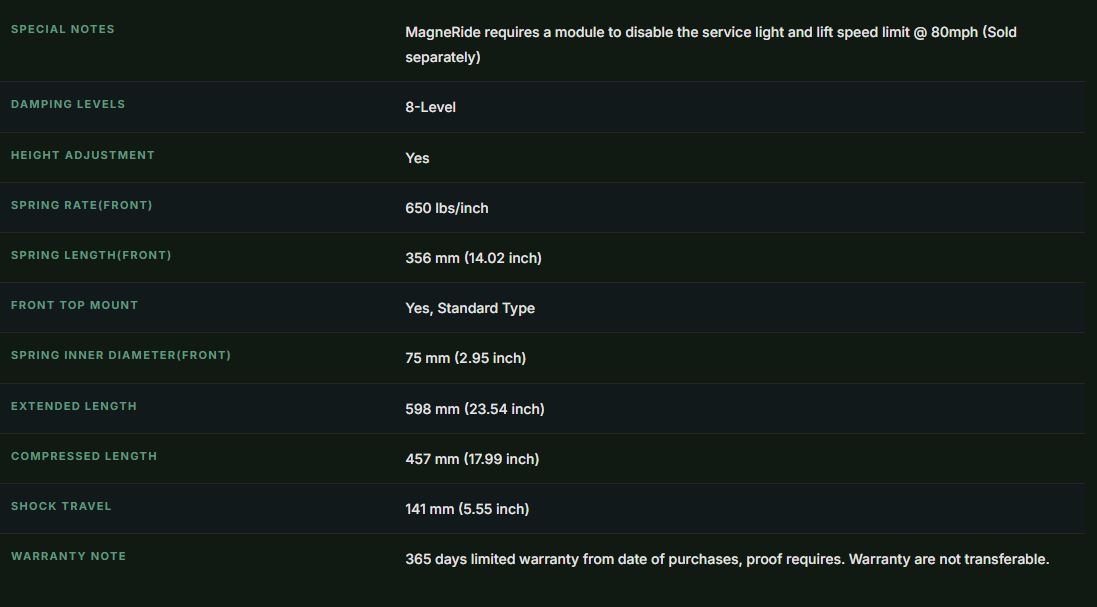The height and width of the screenshot is (607, 1097).
Task: Click the SPECIAL NOTES label
Action: pos(62,29)
